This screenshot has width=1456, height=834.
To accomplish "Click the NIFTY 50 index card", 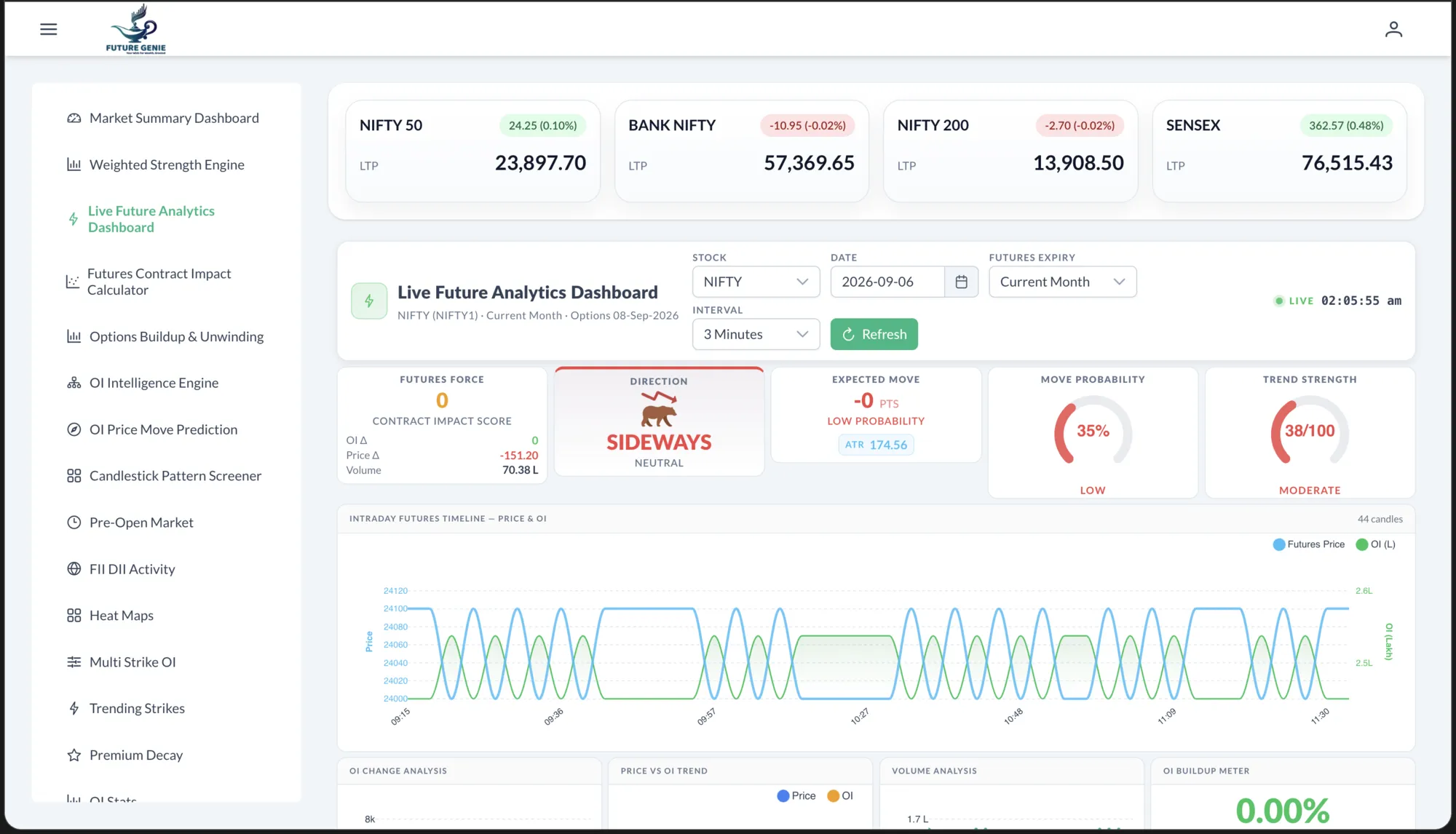I will coord(472,151).
